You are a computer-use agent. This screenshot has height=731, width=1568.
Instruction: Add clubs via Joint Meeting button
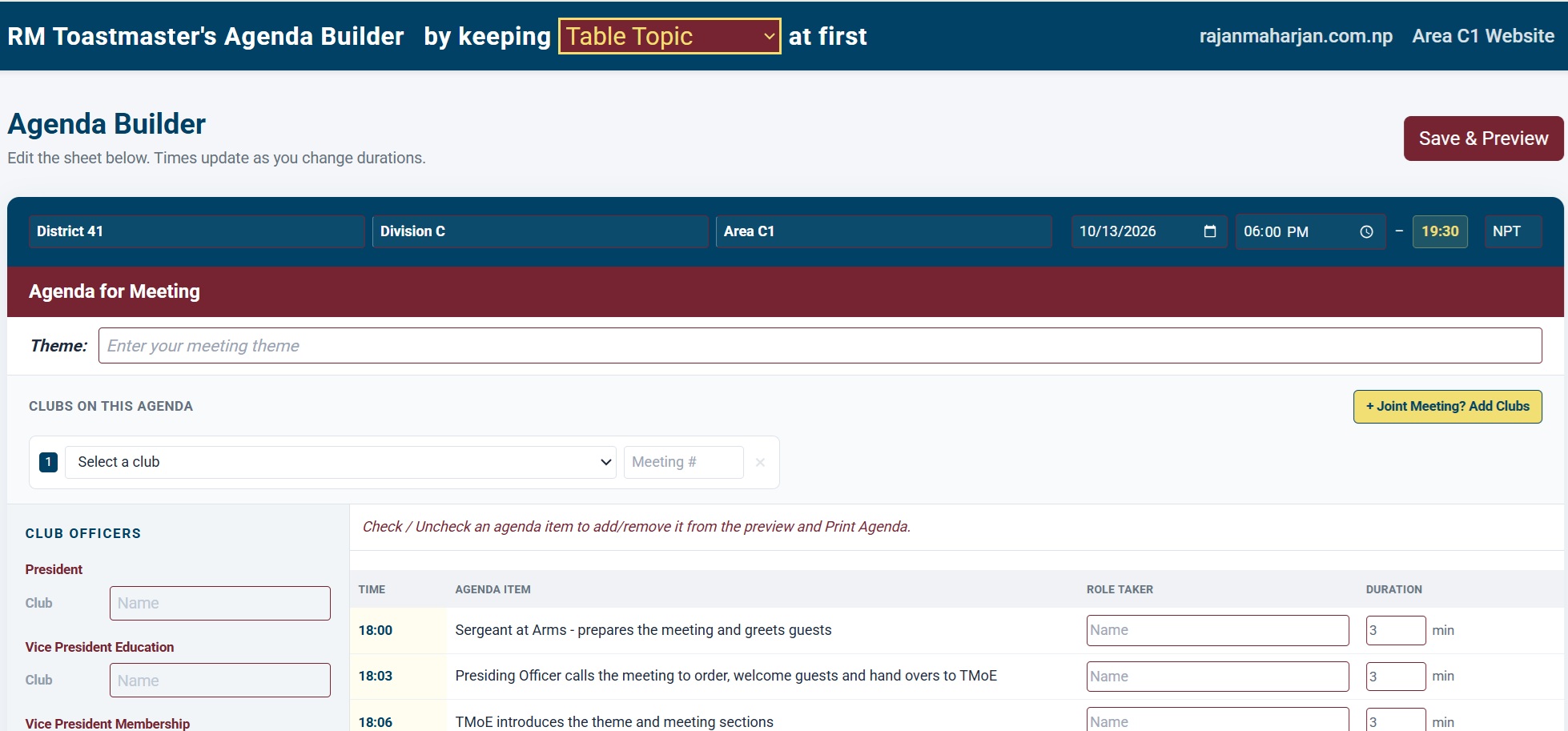[1447, 406]
